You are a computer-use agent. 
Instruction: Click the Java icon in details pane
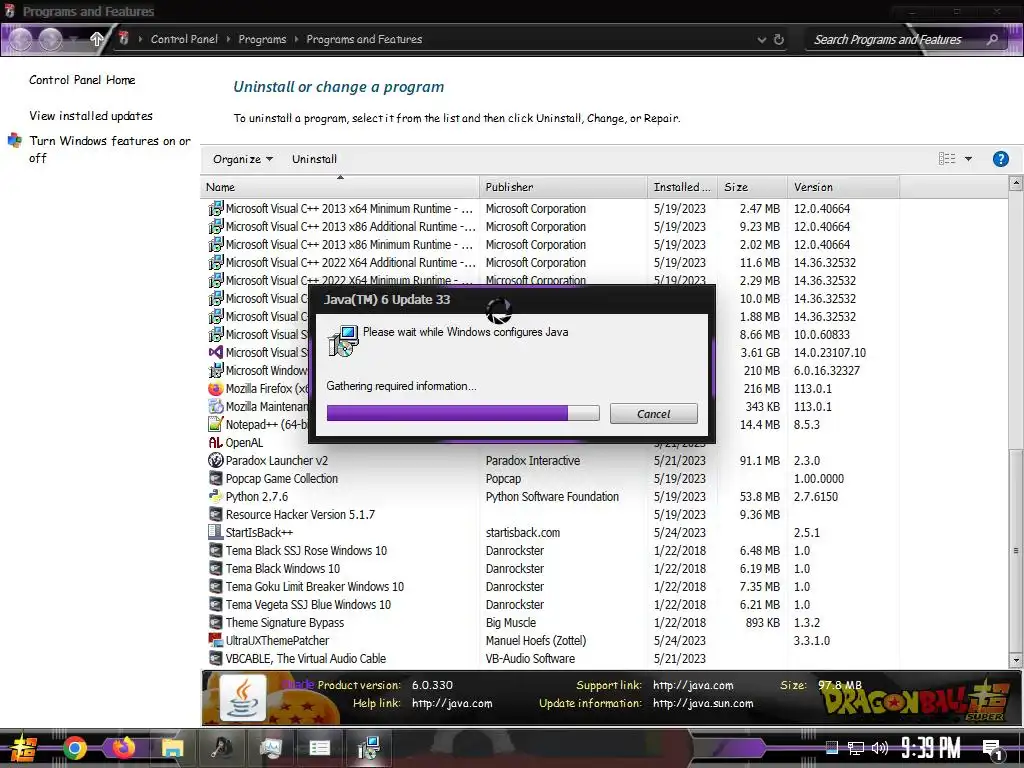click(x=243, y=698)
